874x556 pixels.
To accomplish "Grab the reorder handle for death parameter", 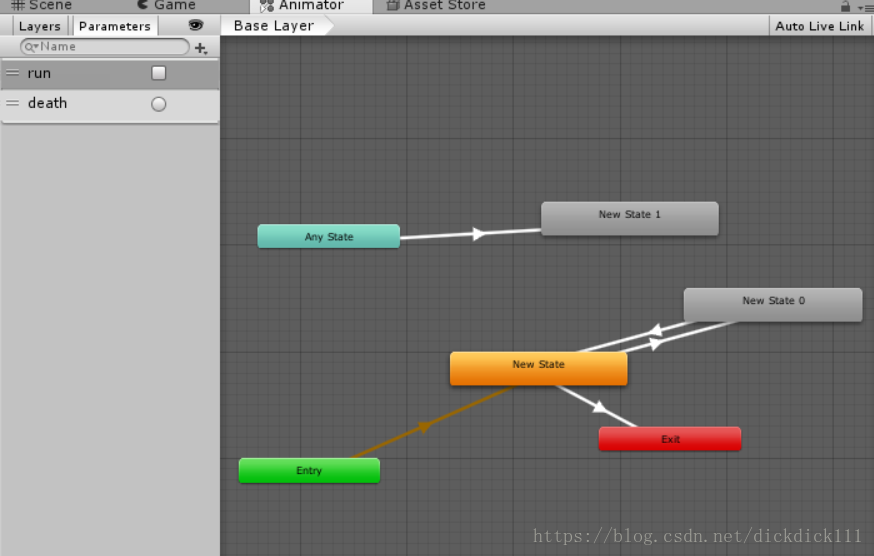I will tap(12, 103).
